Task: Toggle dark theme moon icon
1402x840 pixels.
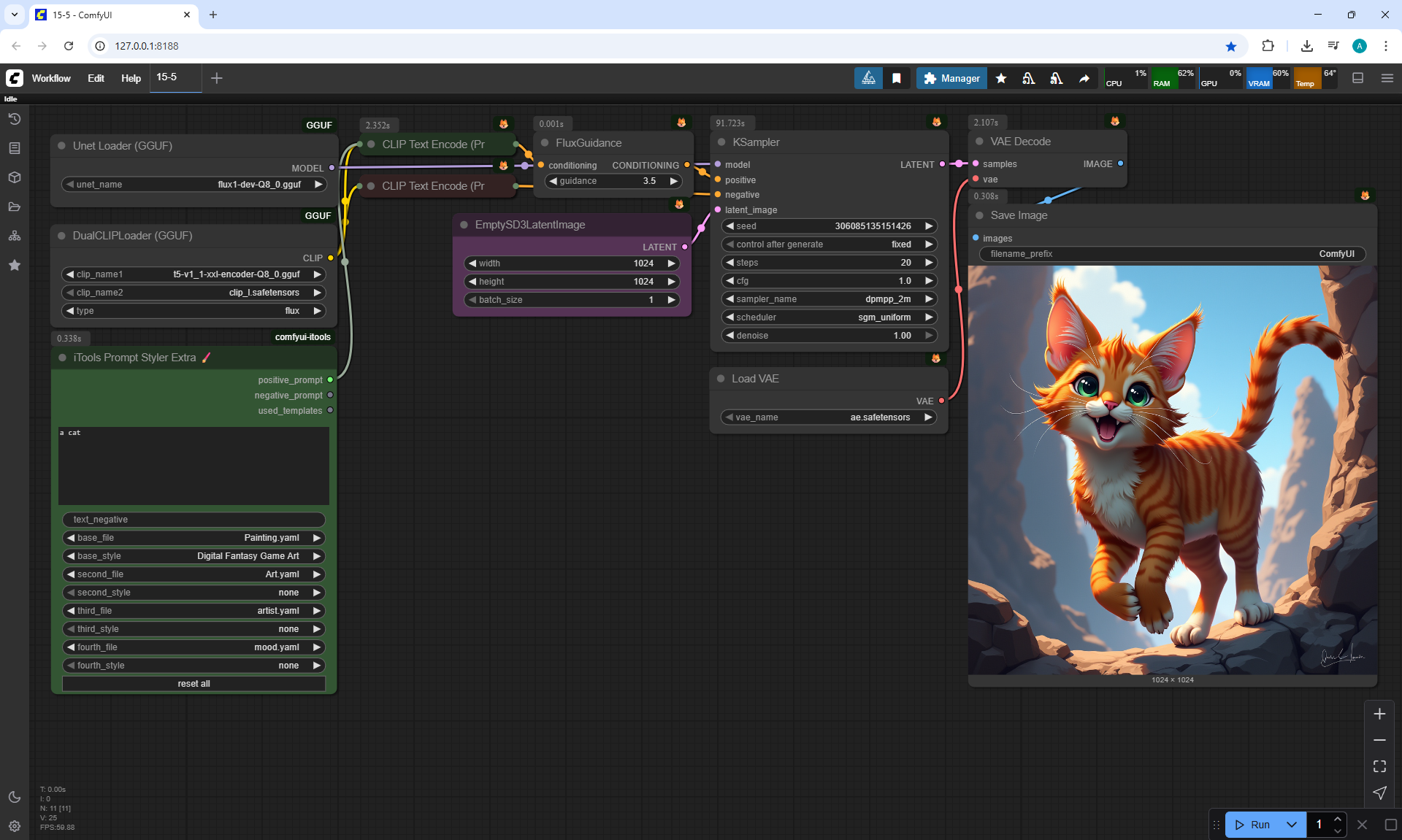Action: point(15,797)
